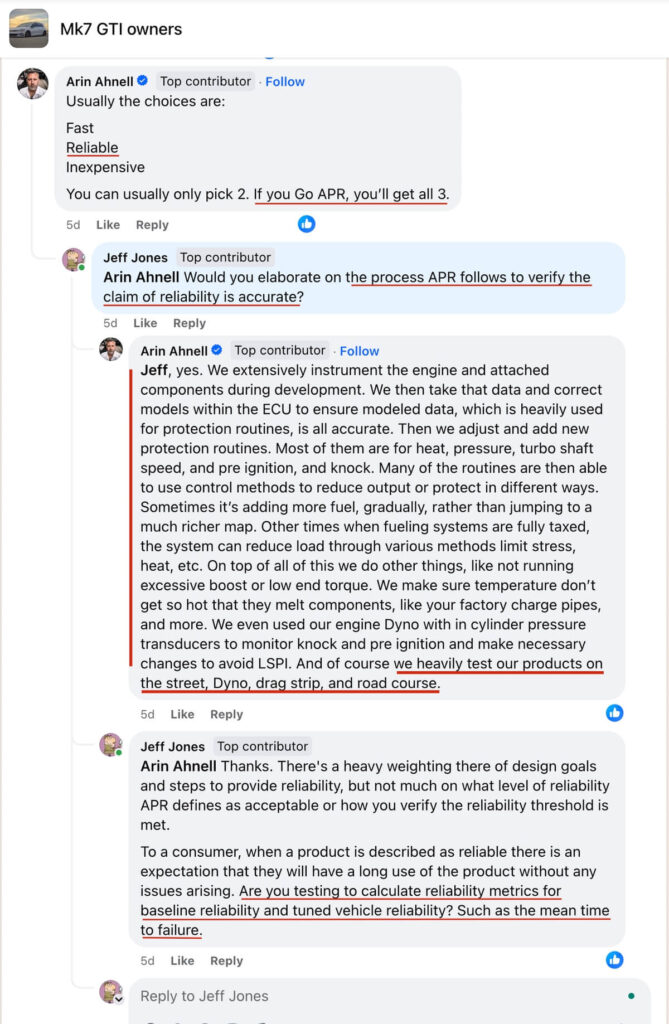669x1024 pixels.
Task: Click the blue thumbs-up reaction under Arin's first comment
Action: click(x=306, y=224)
